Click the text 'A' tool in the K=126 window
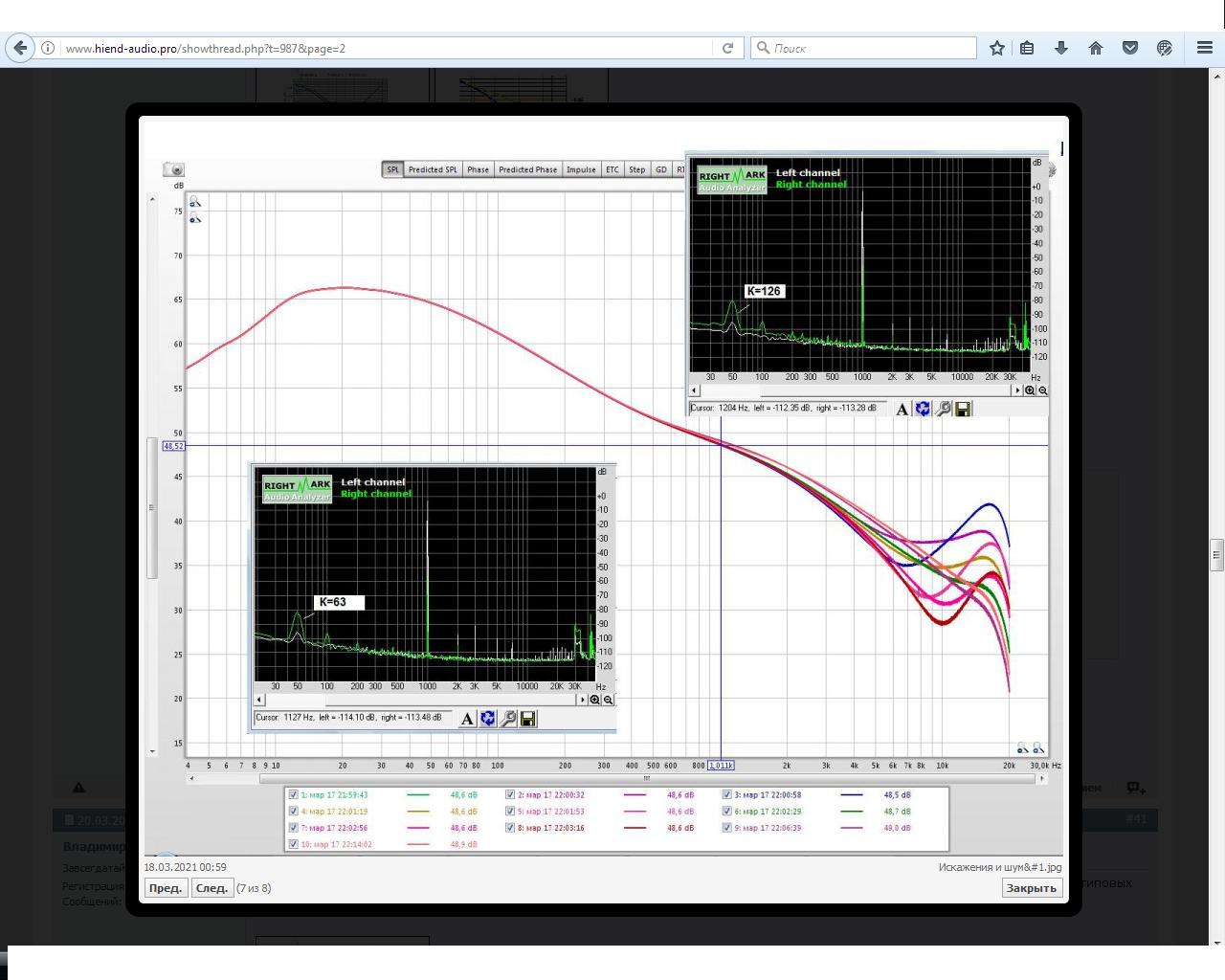1225x980 pixels. tap(902, 410)
